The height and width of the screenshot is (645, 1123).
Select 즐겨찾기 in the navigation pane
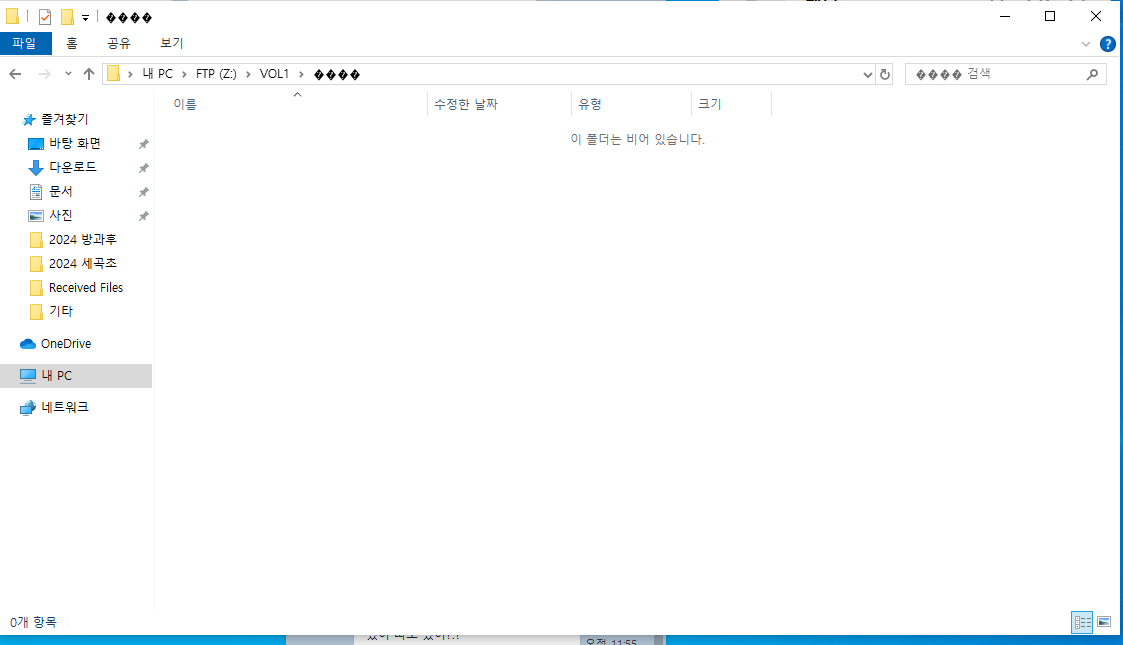[64, 120]
